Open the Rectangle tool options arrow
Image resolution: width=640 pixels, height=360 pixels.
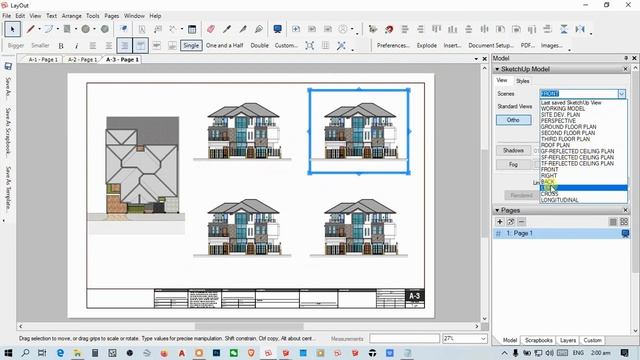[x=76, y=29]
